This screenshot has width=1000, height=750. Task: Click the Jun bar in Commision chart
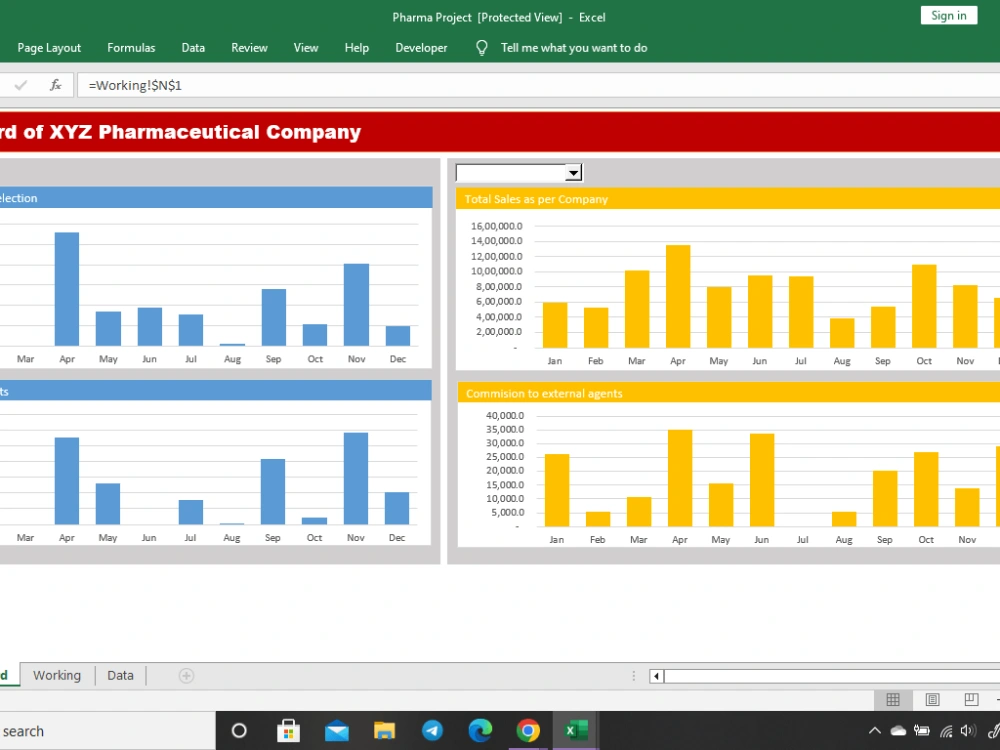(762, 480)
